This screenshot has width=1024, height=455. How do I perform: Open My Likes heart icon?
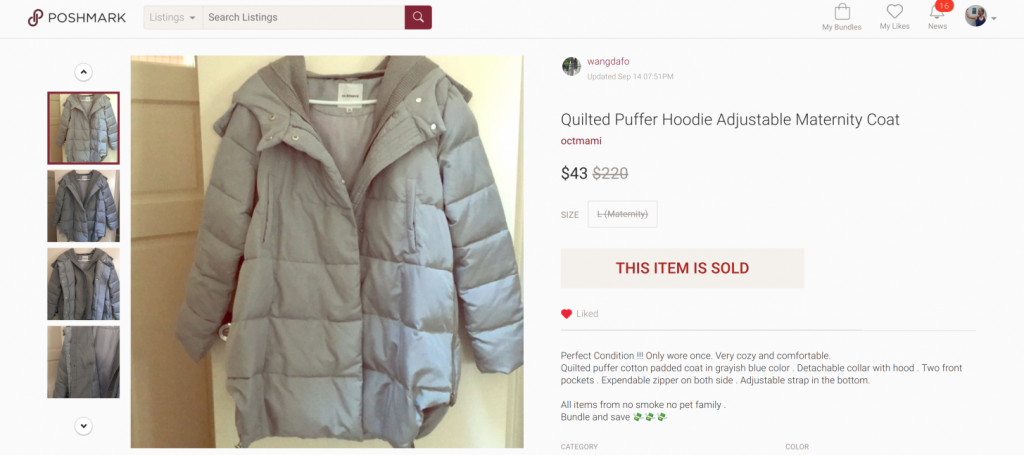click(894, 17)
